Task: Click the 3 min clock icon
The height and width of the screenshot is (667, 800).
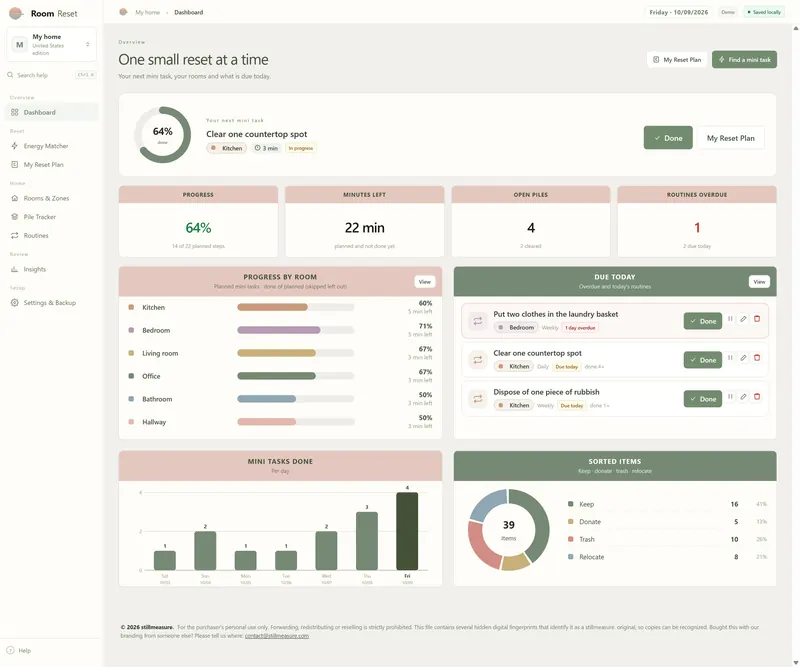Action: (x=258, y=148)
